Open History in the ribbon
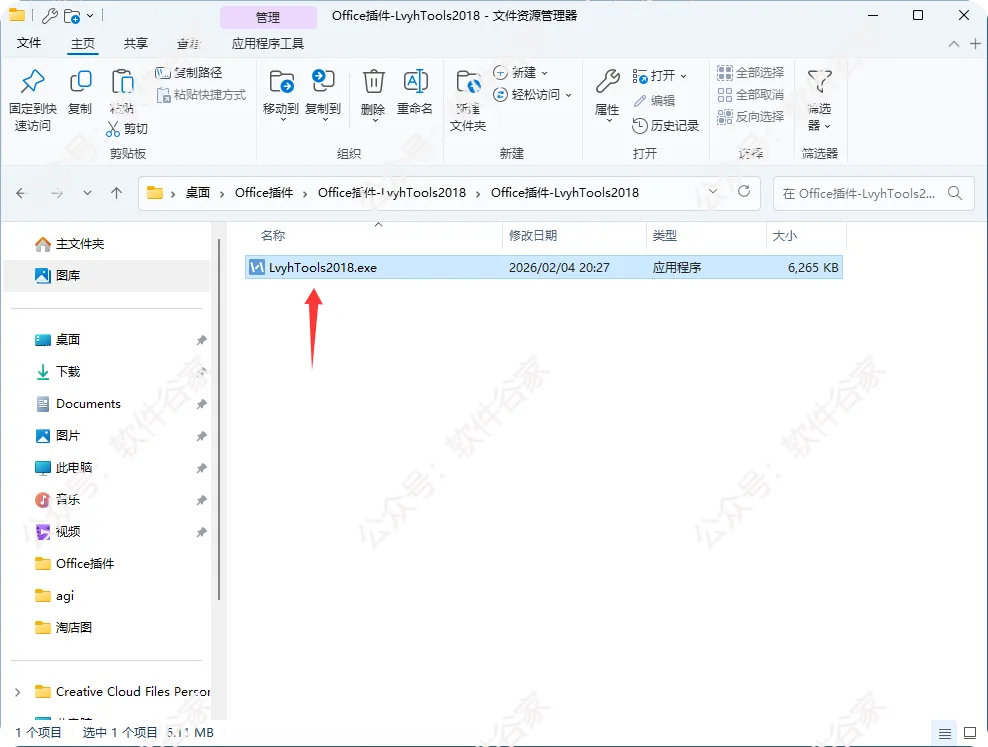Image resolution: width=988 pixels, height=747 pixels. coord(665,125)
